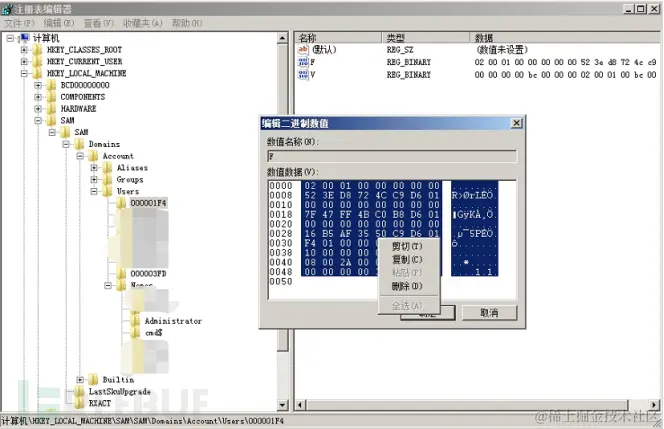Select the LastSkuUpgrade key label
Viewport: 664px width, 429px height.
119,392
